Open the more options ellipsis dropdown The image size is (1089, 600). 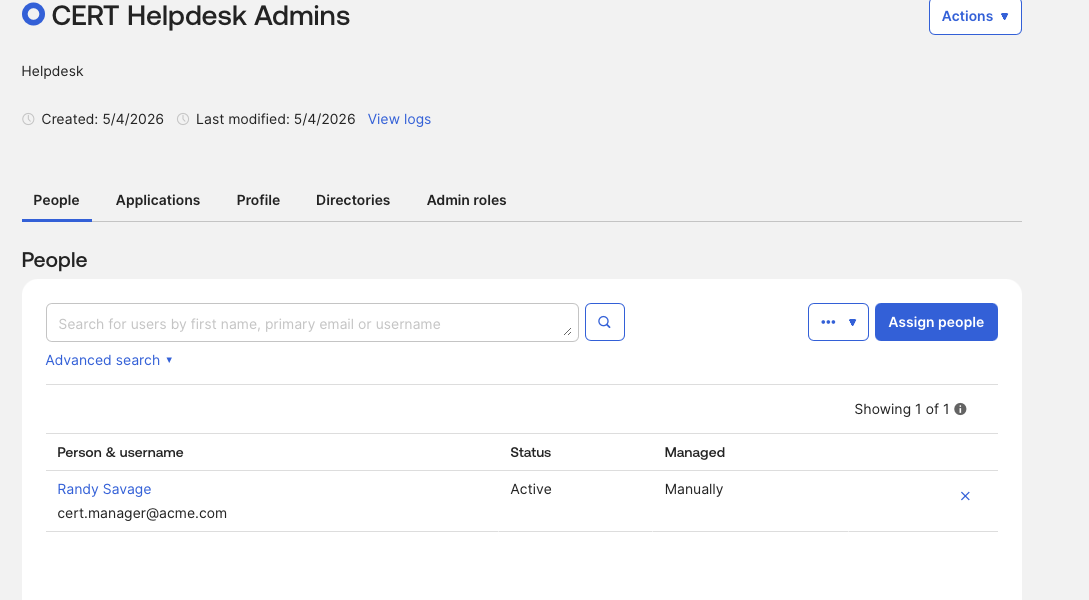click(838, 322)
